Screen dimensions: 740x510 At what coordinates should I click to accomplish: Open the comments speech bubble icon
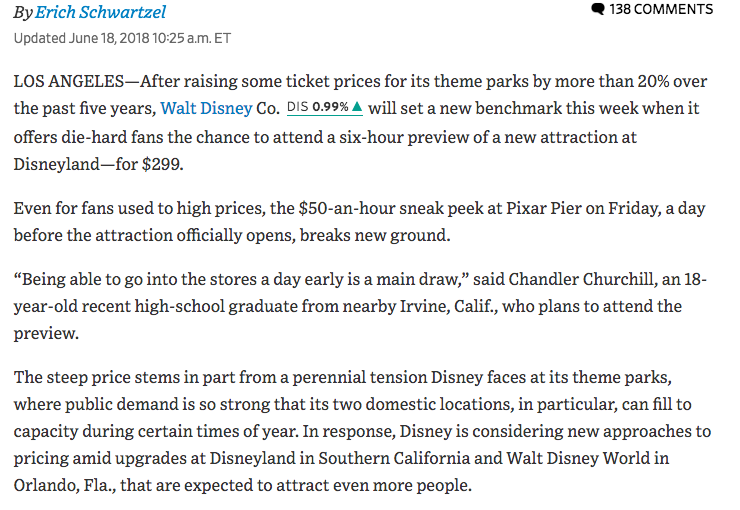pyautogui.click(x=598, y=9)
